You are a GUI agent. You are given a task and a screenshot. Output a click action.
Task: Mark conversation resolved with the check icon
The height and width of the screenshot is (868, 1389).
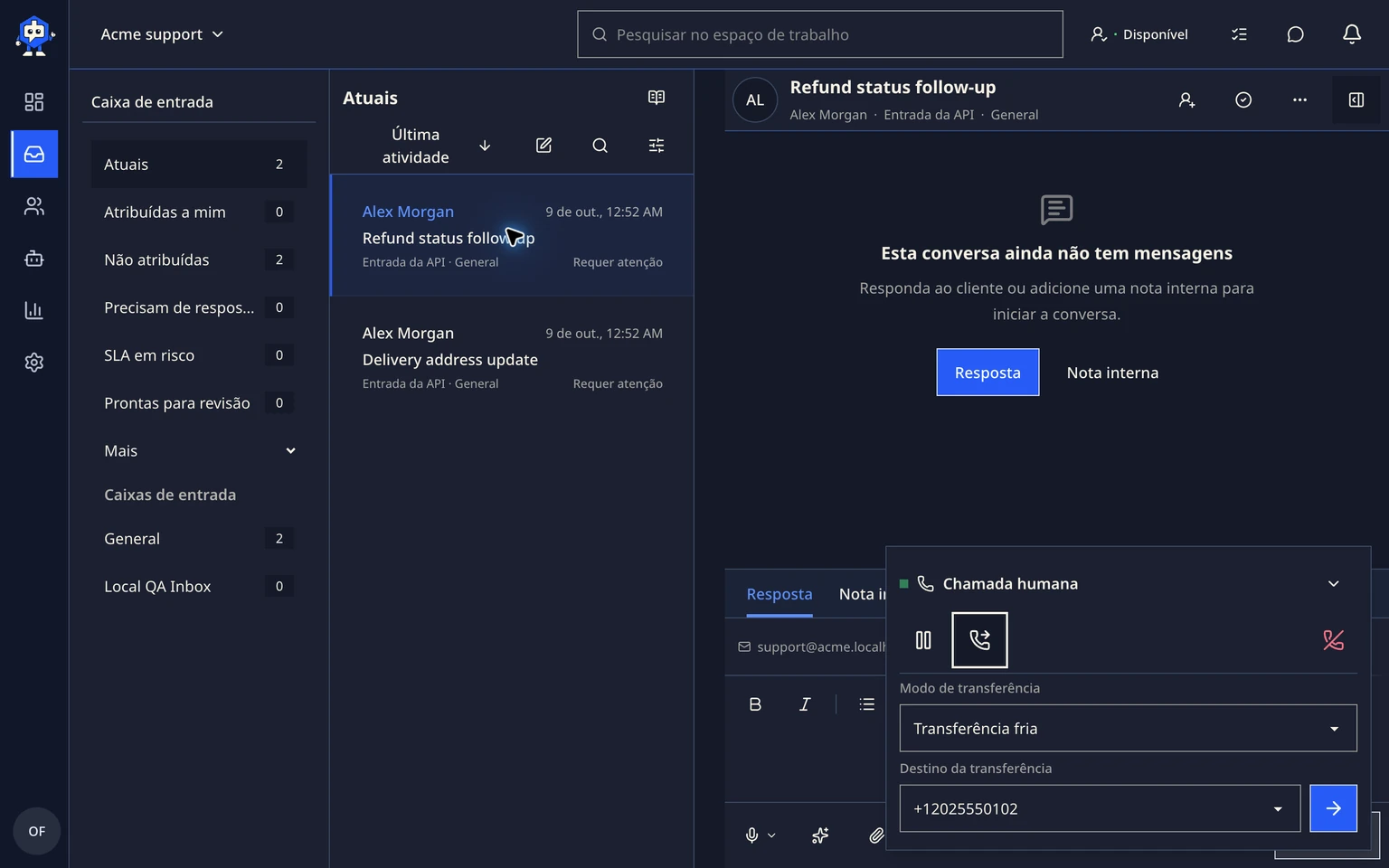(1243, 100)
